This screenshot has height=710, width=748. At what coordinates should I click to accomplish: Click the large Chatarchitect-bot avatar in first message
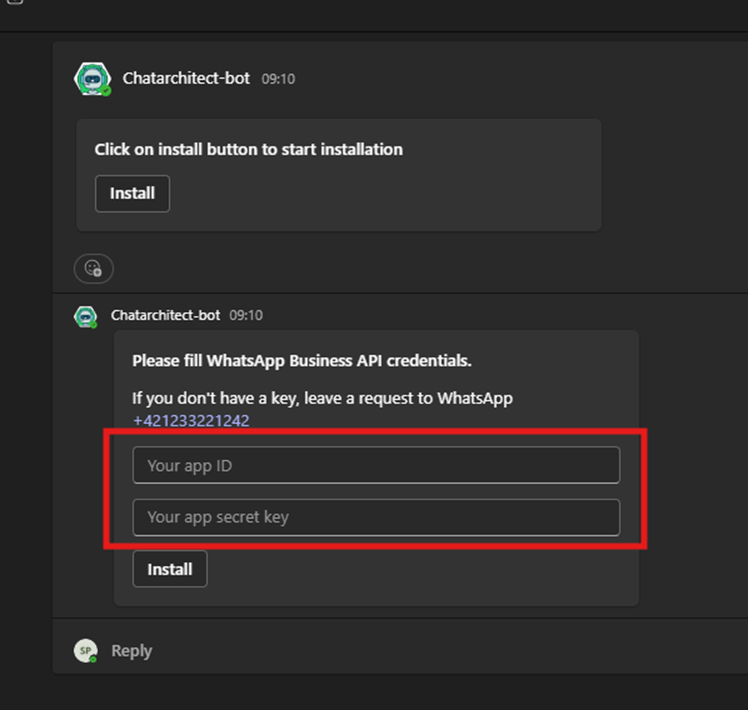pyautogui.click(x=93, y=79)
